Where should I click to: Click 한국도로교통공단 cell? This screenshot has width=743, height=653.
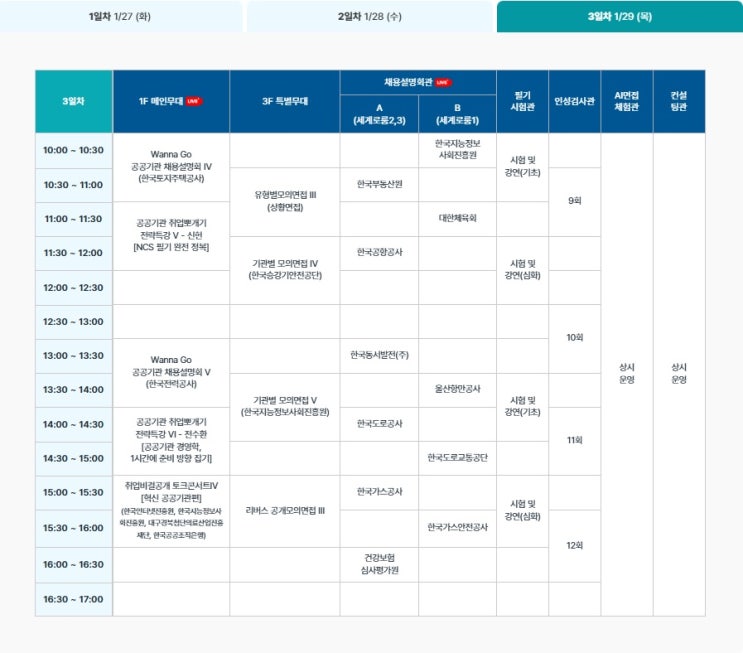point(457,458)
